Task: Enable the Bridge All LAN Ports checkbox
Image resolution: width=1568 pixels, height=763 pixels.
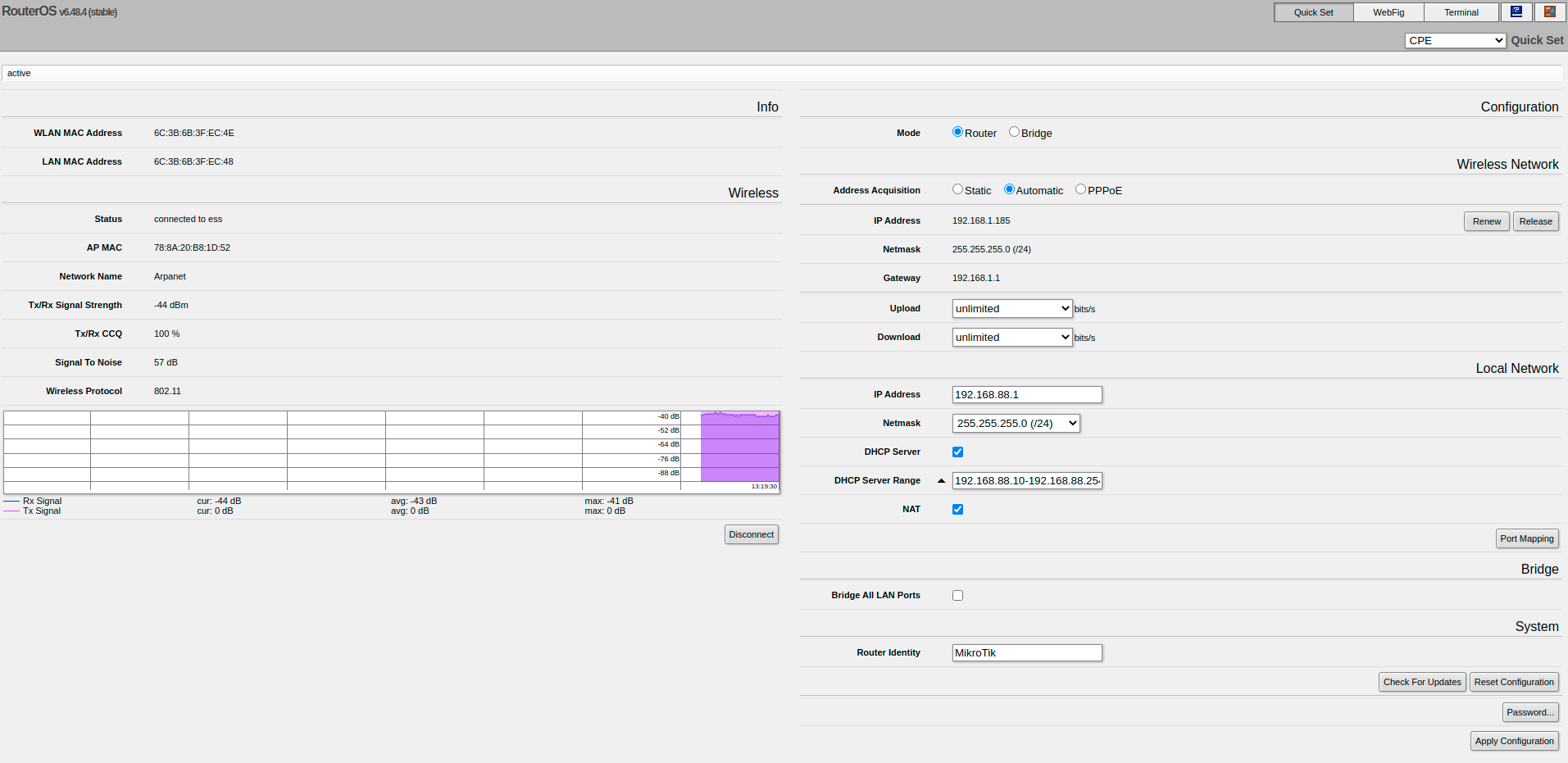Action: coord(957,596)
